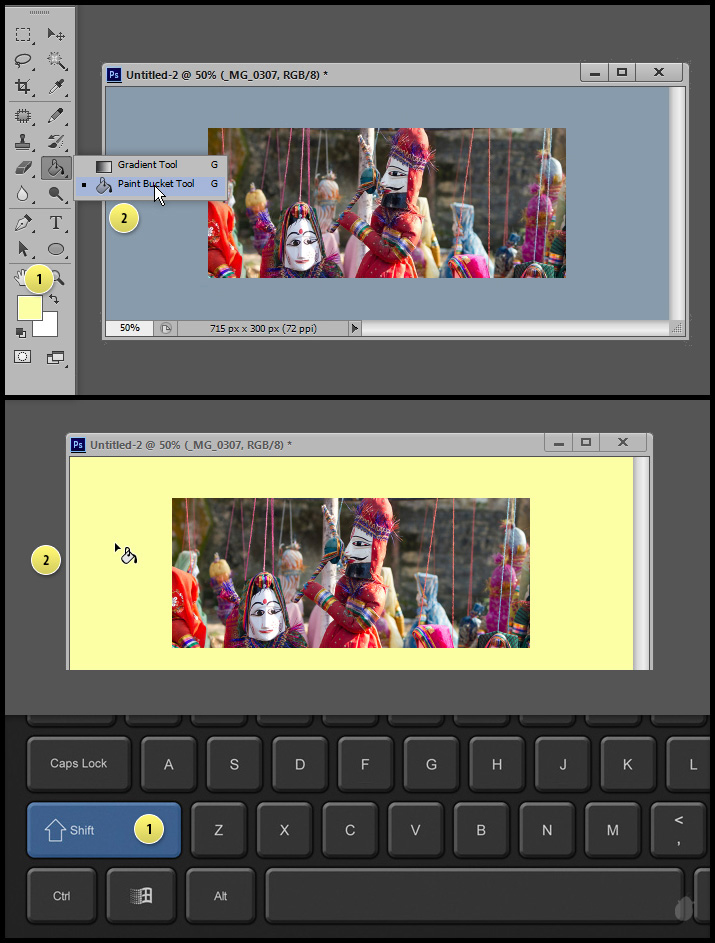Click the active Paint Bucket tool button
Viewport: 715px width, 943px height.
56,168
